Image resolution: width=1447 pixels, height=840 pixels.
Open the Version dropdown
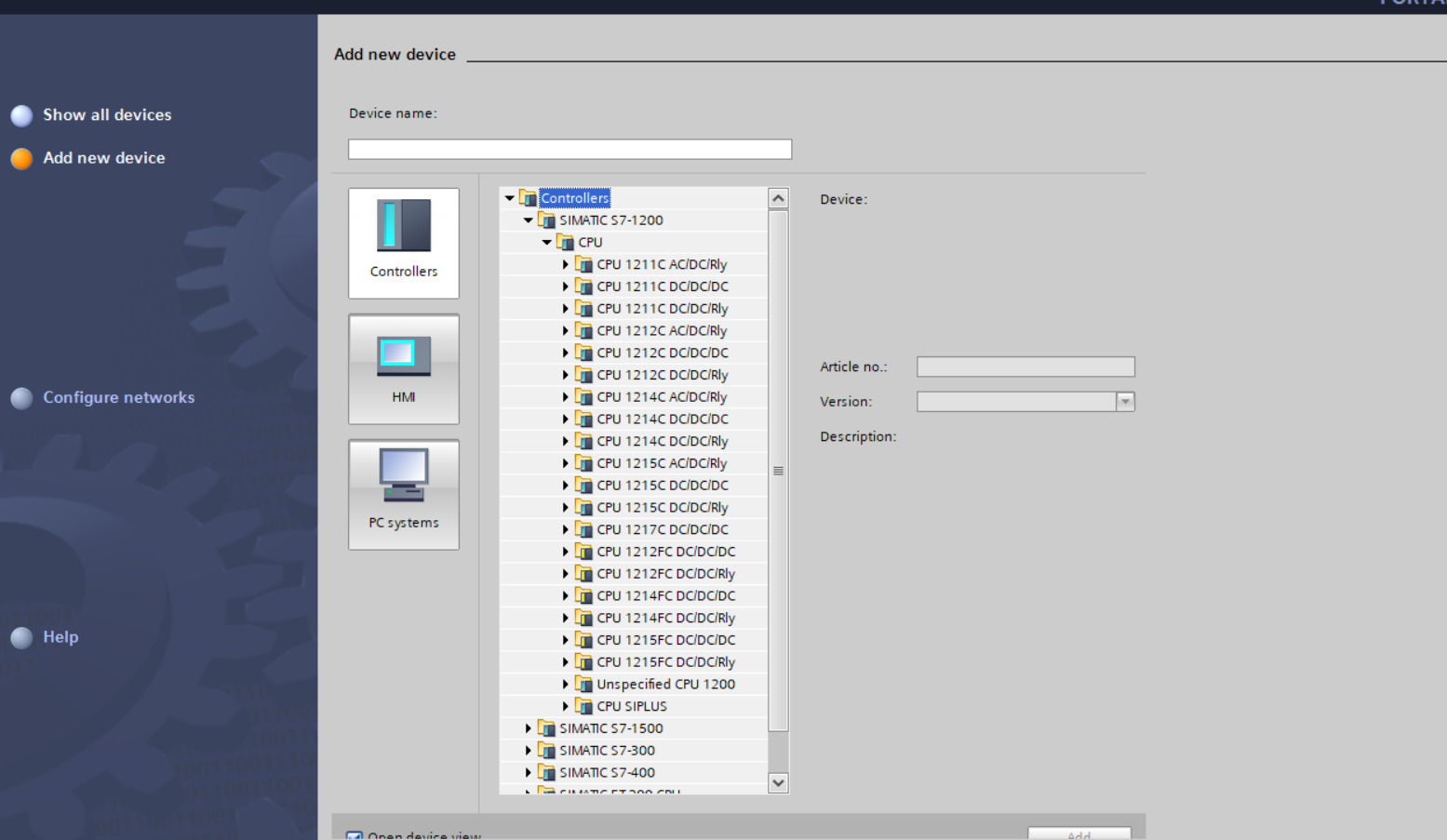[1125, 402]
